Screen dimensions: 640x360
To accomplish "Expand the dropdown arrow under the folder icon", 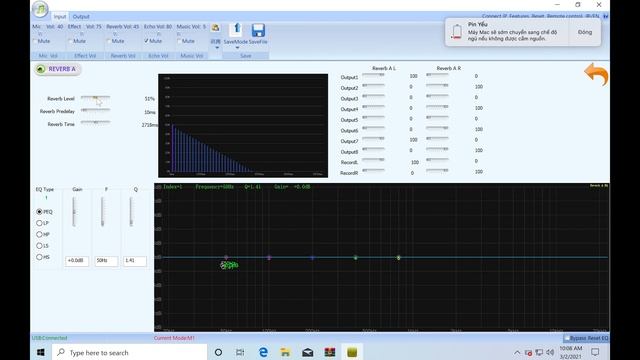I will [x=216, y=48].
